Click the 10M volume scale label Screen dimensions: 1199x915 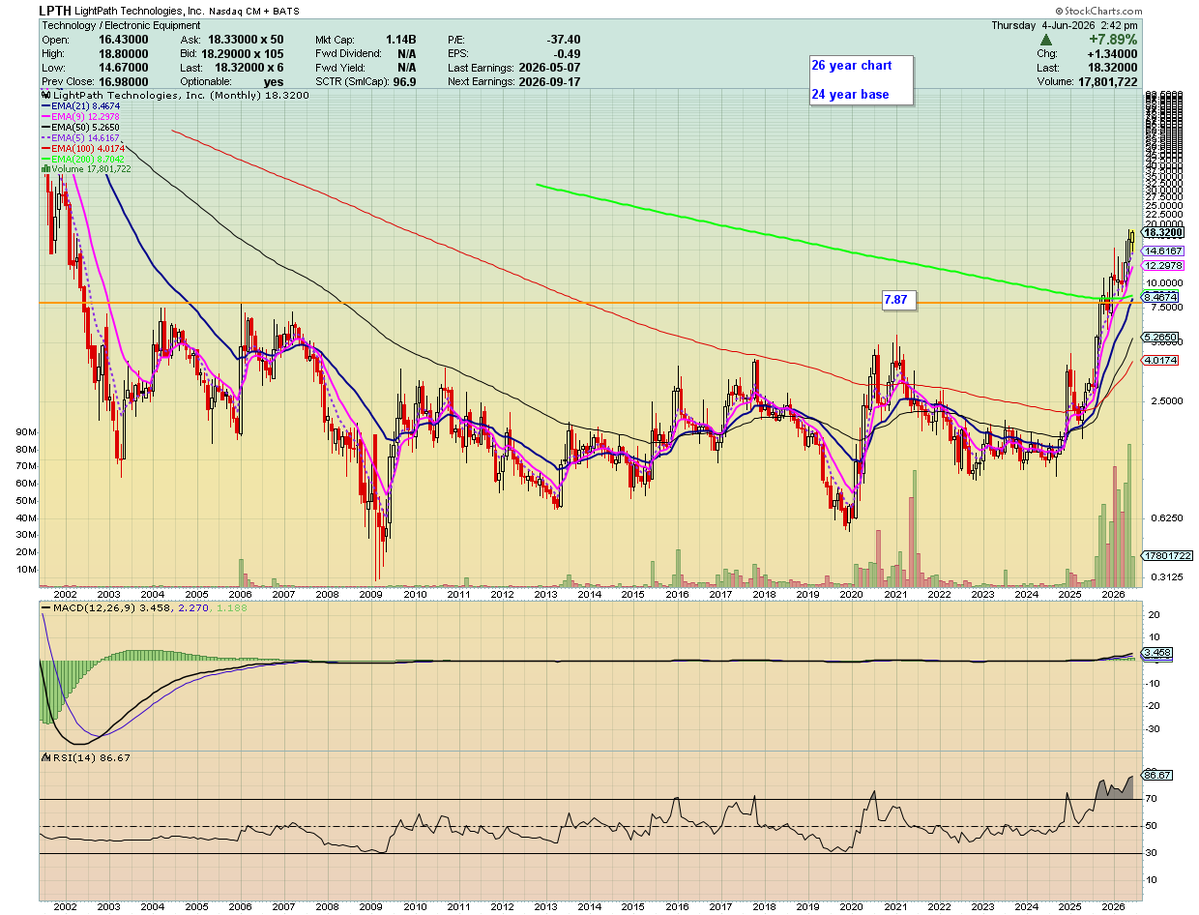[x=25, y=569]
